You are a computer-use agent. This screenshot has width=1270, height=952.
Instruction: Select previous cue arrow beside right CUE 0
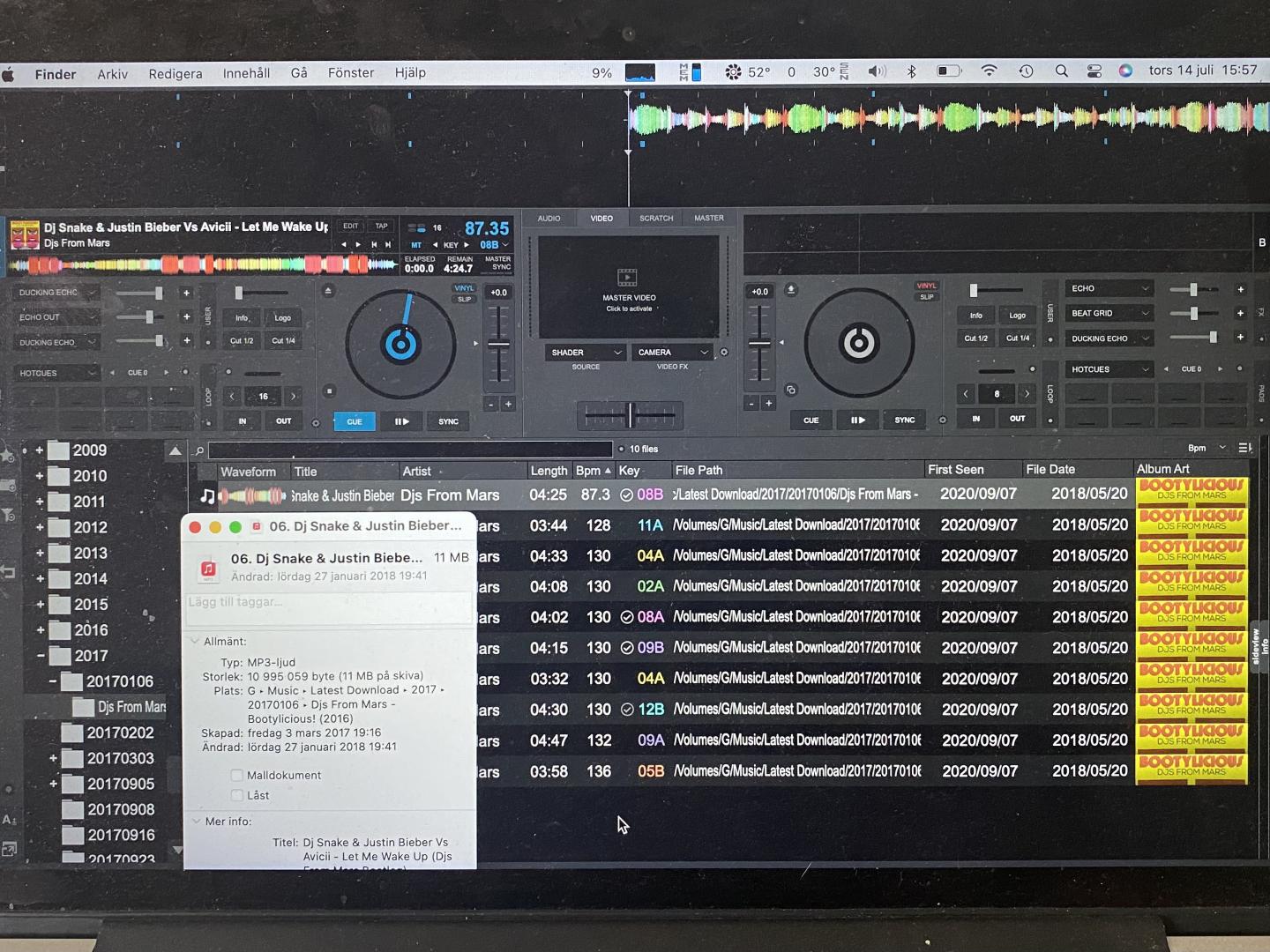[1166, 369]
